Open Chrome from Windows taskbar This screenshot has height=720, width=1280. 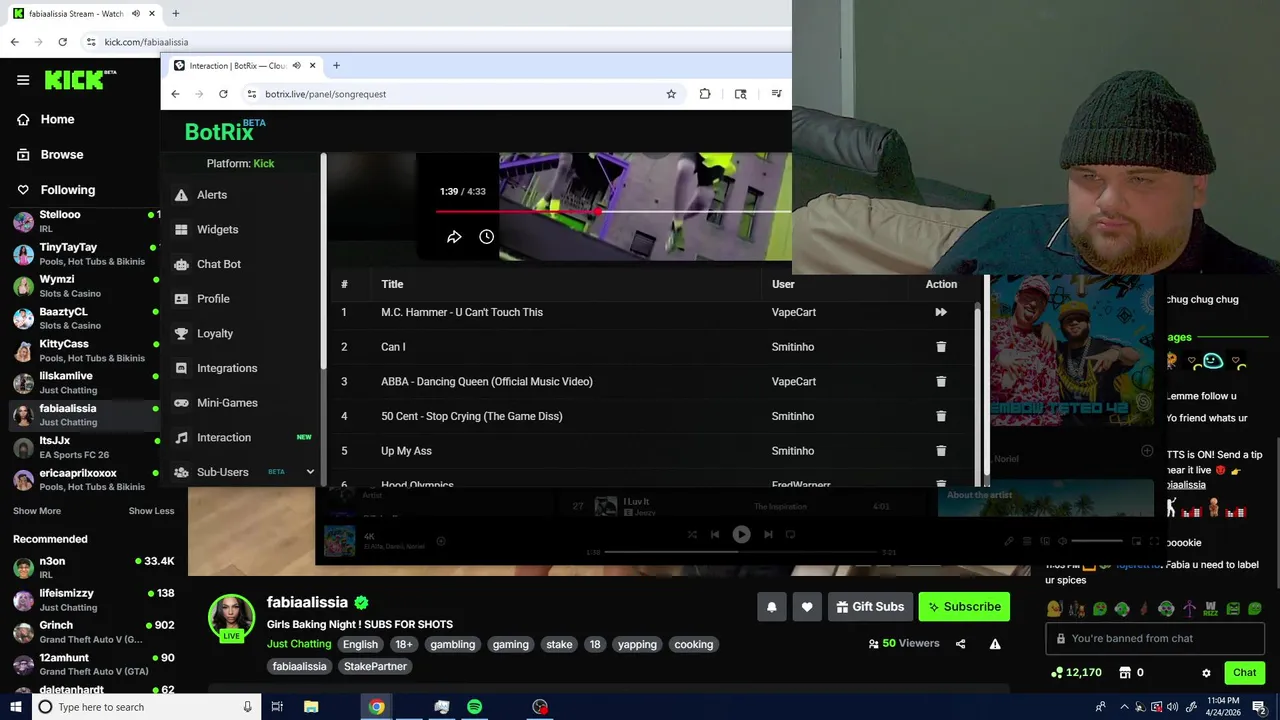376,707
